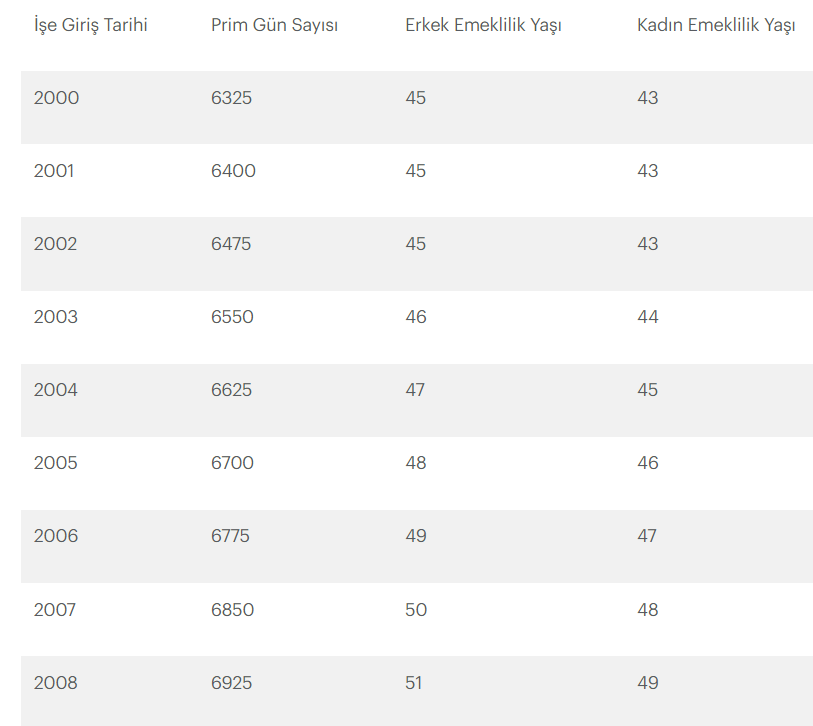Select the 6925 premium days cell
813x726 pixels.
click(231, 683)
